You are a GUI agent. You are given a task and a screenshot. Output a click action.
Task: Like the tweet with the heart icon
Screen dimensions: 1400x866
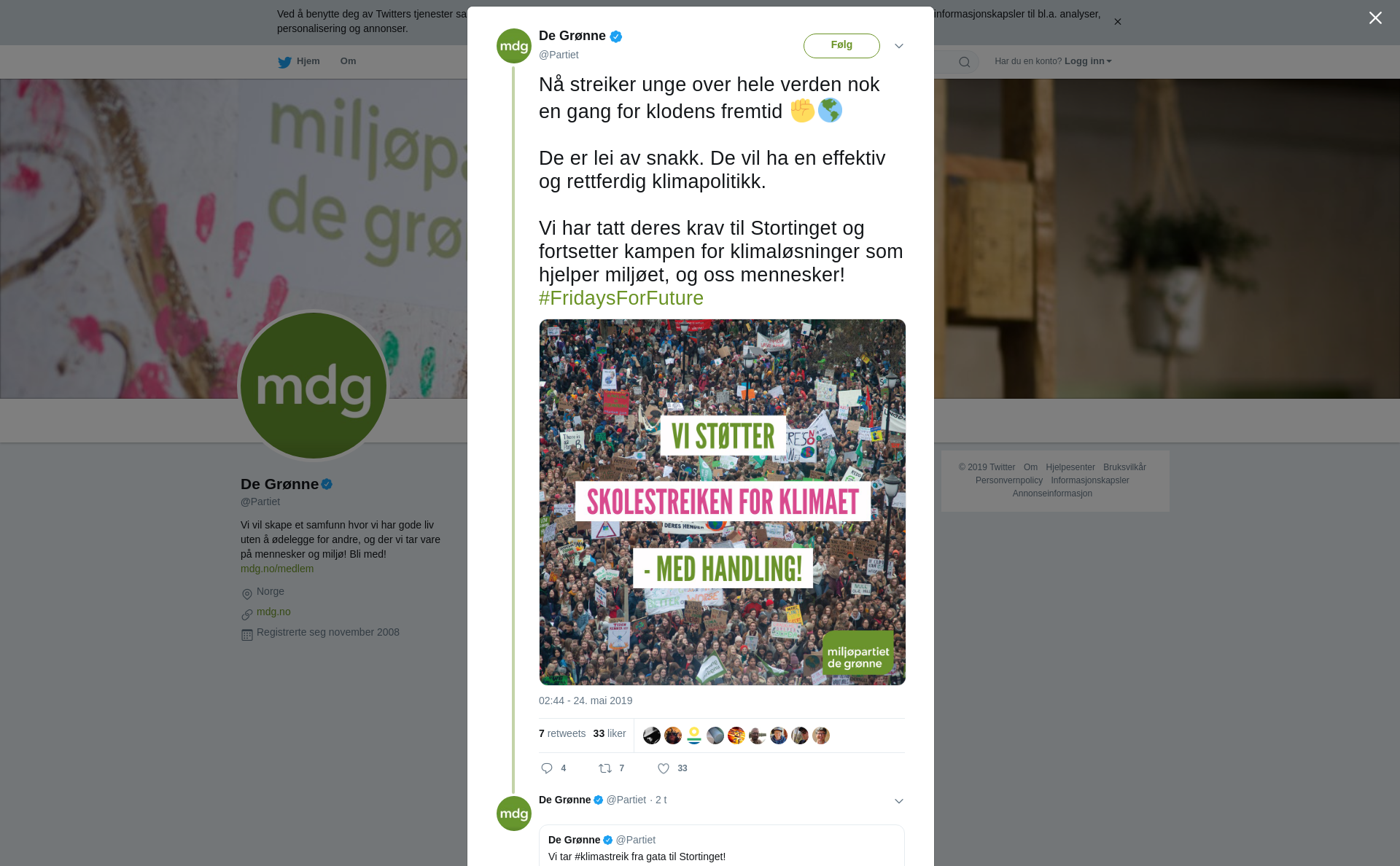tap(664, 768)
